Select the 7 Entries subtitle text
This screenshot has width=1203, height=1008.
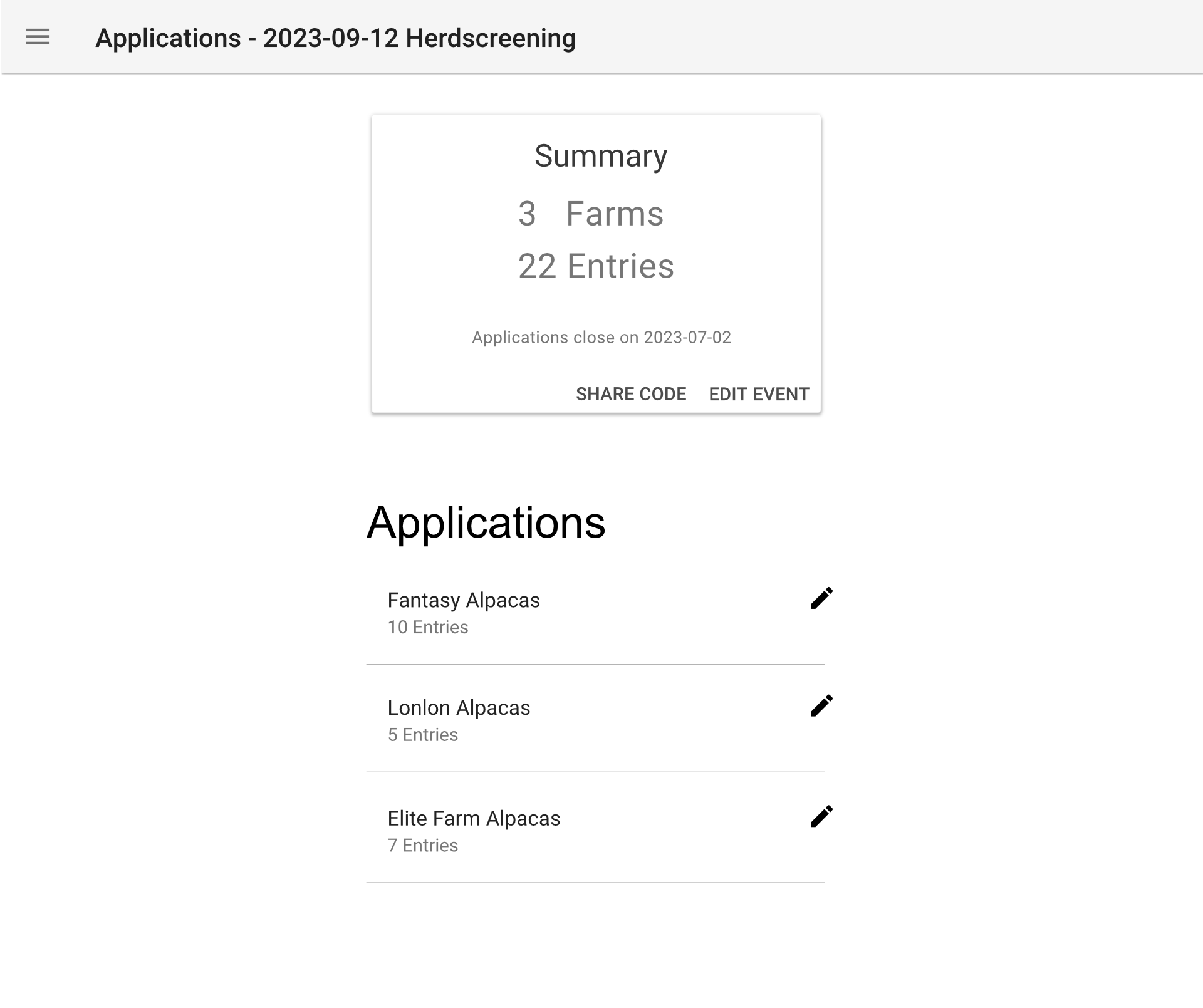(423, 846)
